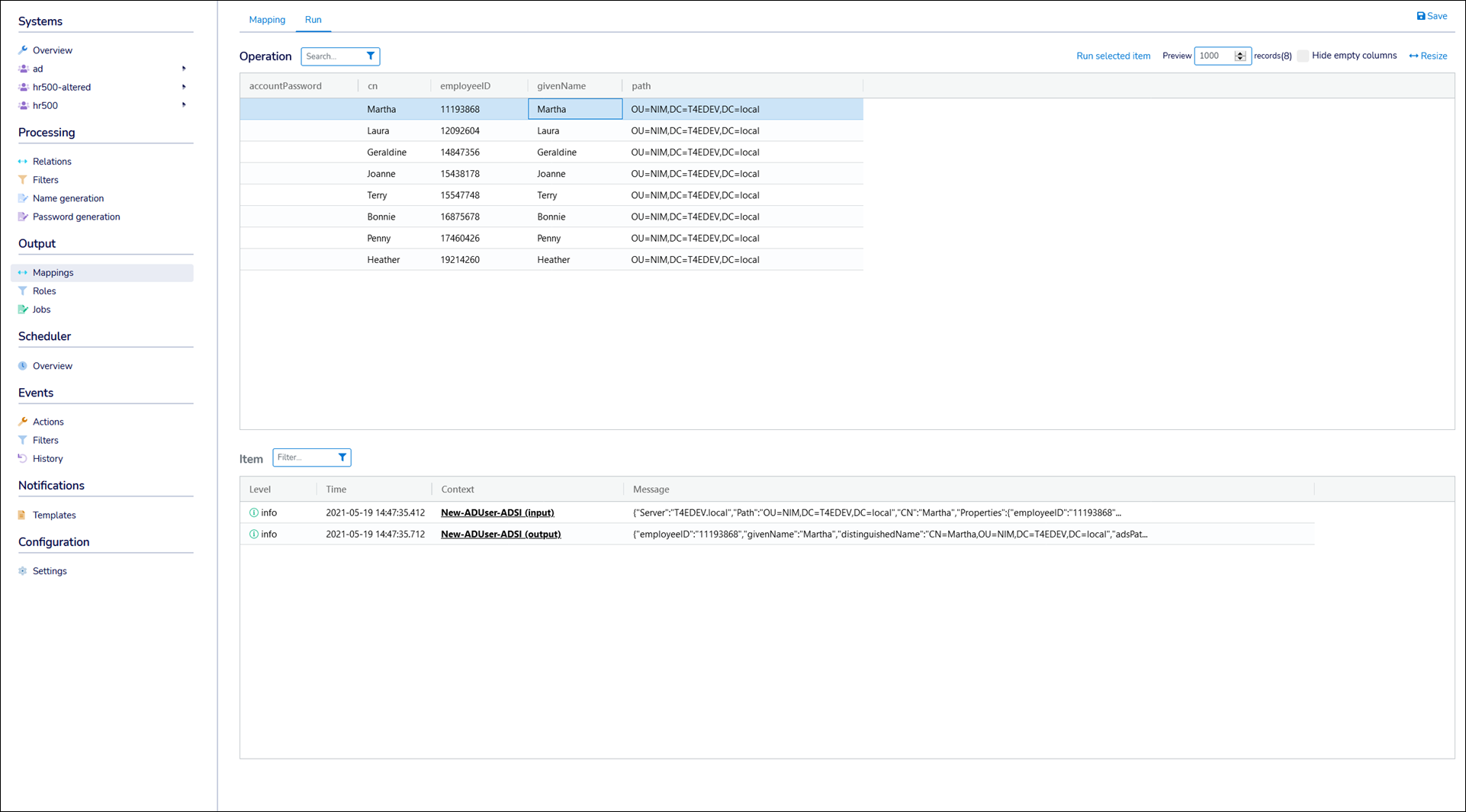Open History under Events
Screen dimensions: 1466x812
(47, 459)
